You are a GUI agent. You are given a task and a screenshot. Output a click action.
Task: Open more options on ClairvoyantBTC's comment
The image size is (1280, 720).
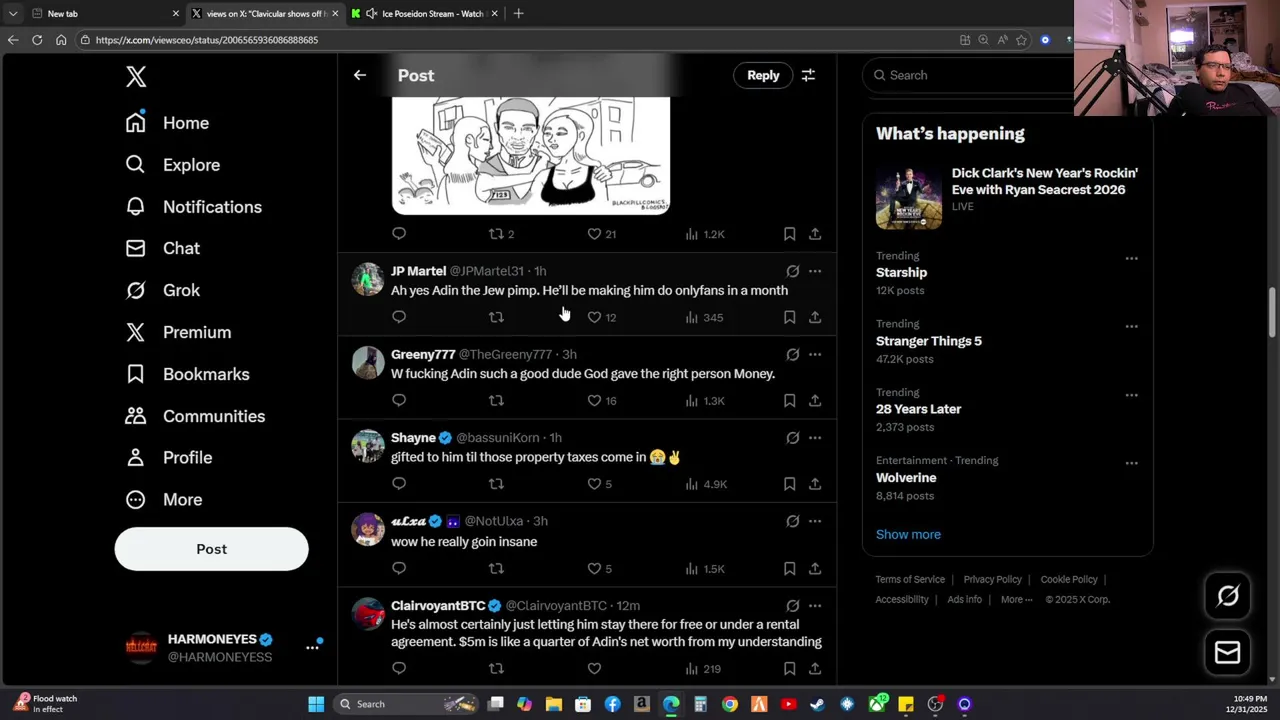(x=815, y=605)
